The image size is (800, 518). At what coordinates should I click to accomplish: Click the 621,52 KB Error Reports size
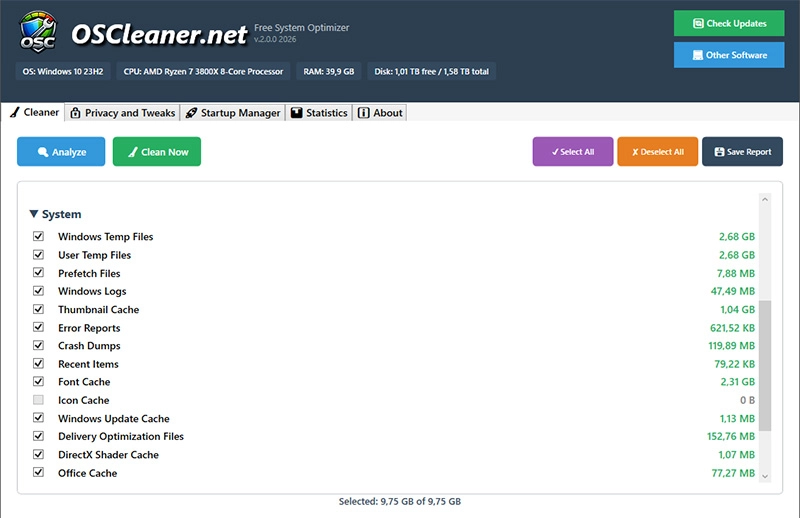click(732, 328)
